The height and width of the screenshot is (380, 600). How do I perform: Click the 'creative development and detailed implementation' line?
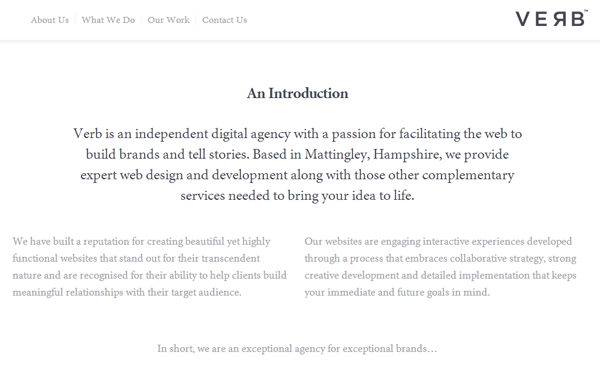coord(440,276)
